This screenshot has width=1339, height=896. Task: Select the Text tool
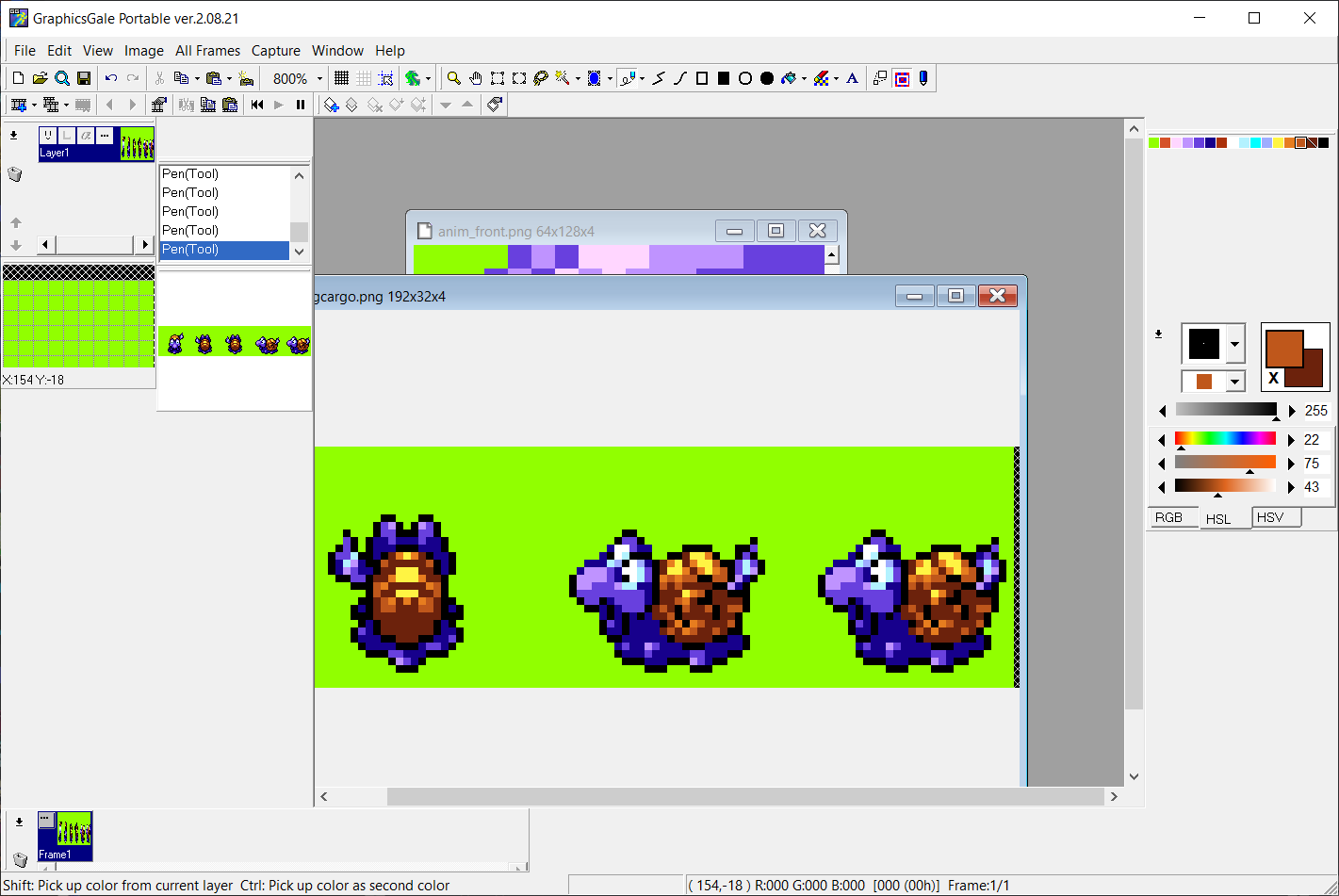point(853,78)
